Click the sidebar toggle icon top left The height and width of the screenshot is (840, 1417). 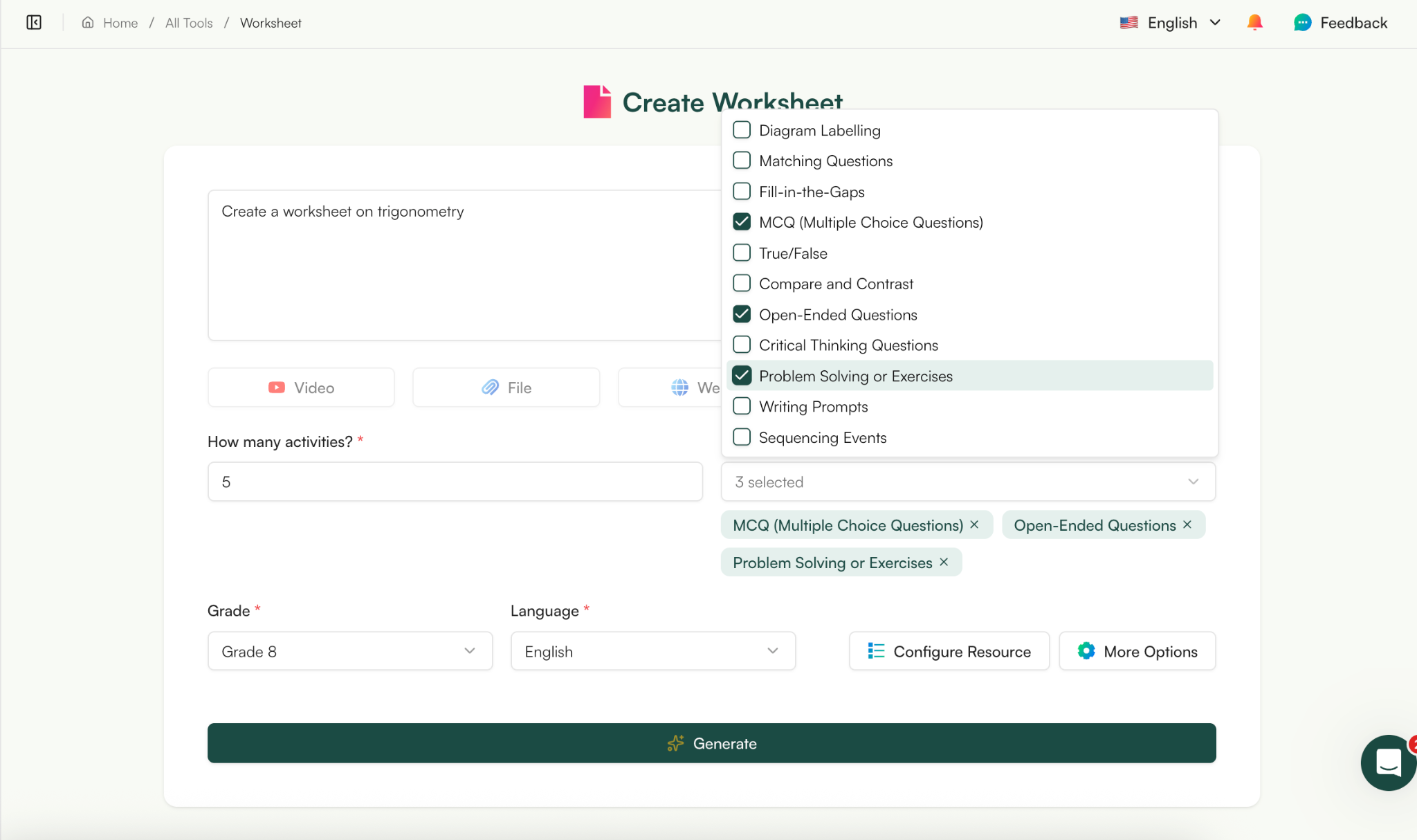click(33, 22)
